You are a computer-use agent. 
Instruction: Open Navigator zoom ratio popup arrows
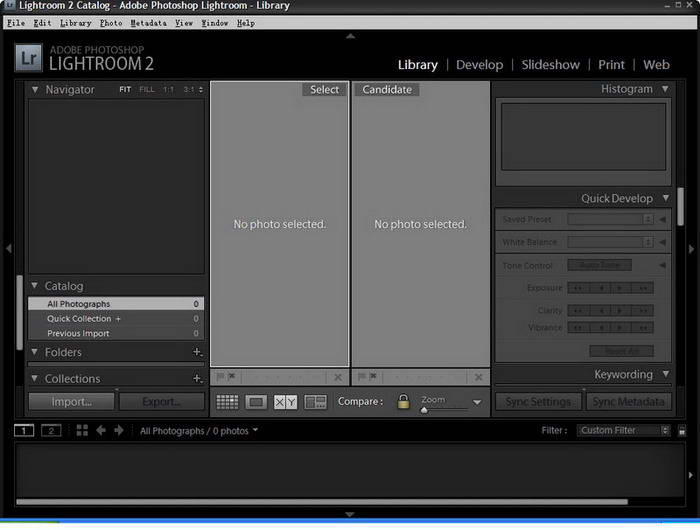(201, 90)
